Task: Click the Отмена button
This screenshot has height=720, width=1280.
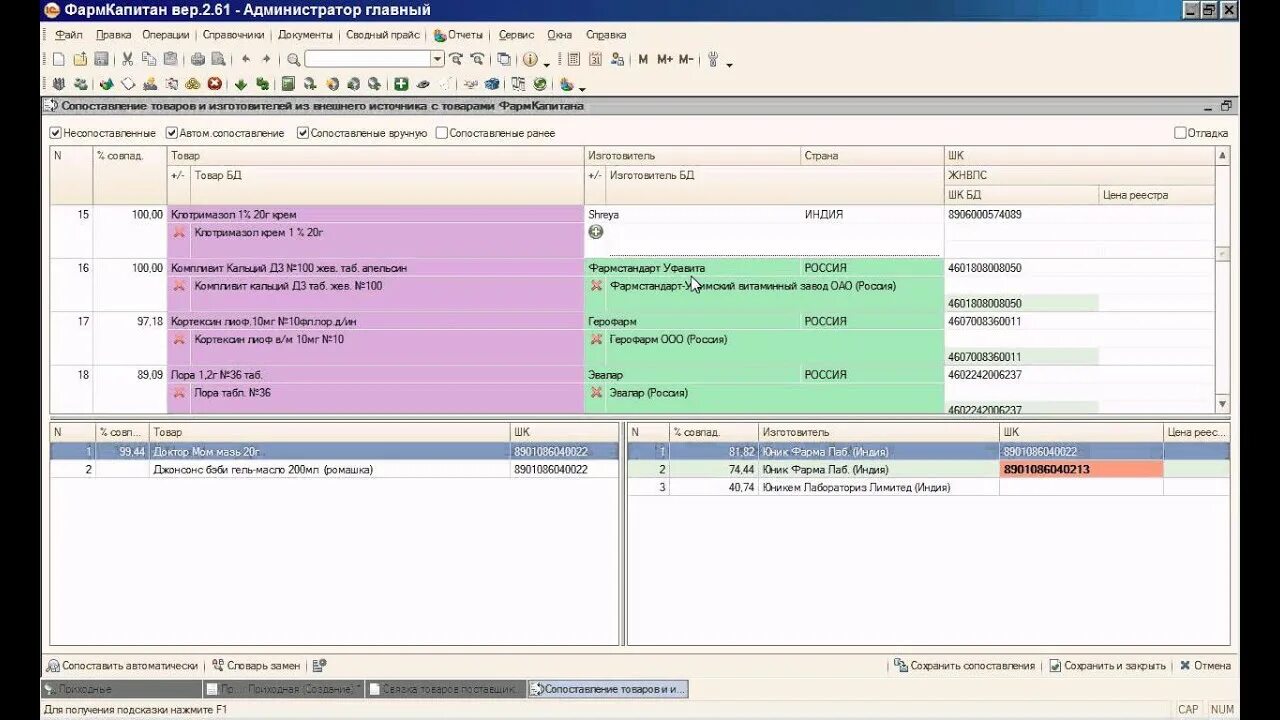Action: tap(1205, 666)
